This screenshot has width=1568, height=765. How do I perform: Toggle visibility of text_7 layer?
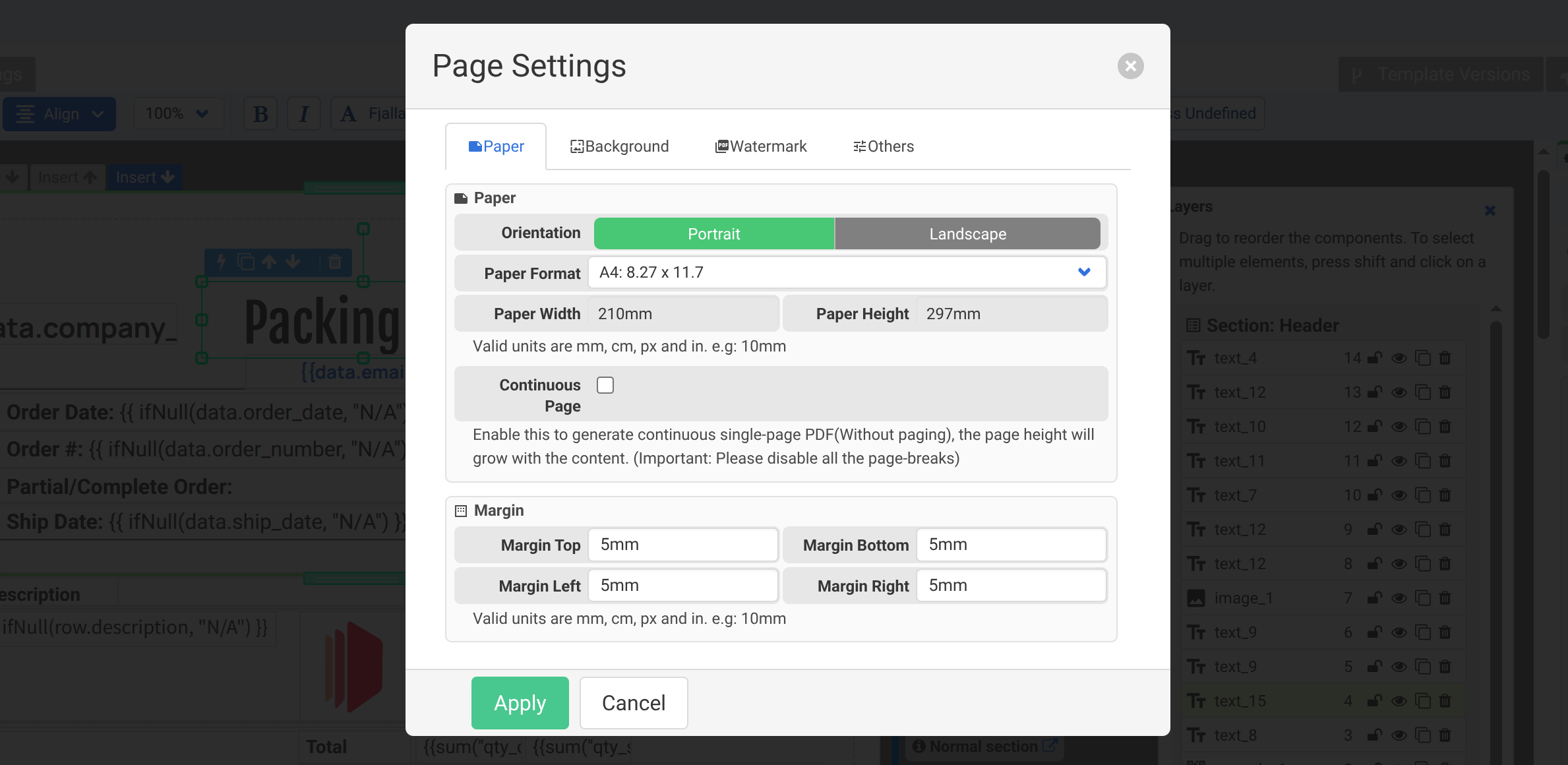click(x=1399, y=495)
